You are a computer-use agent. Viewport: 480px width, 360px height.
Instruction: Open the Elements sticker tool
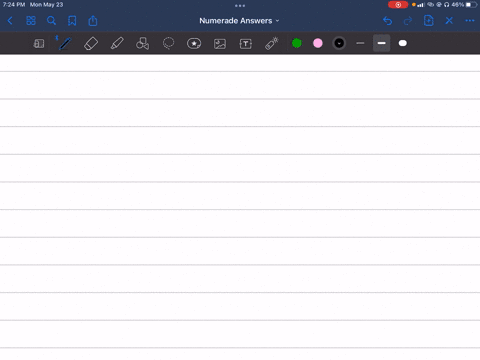(x=194, y=43)
